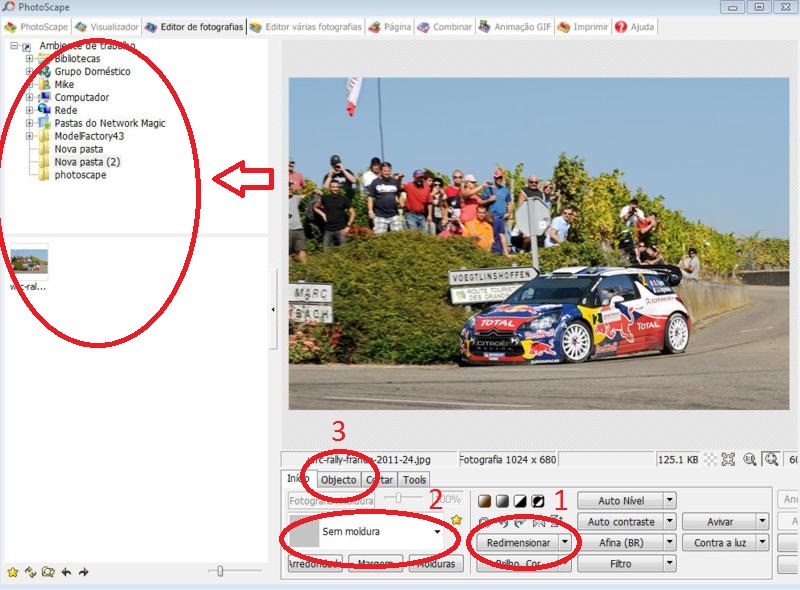The image size is (800, 590).
Task: Select the rally photo thumbnail
Action: [29, 261]
